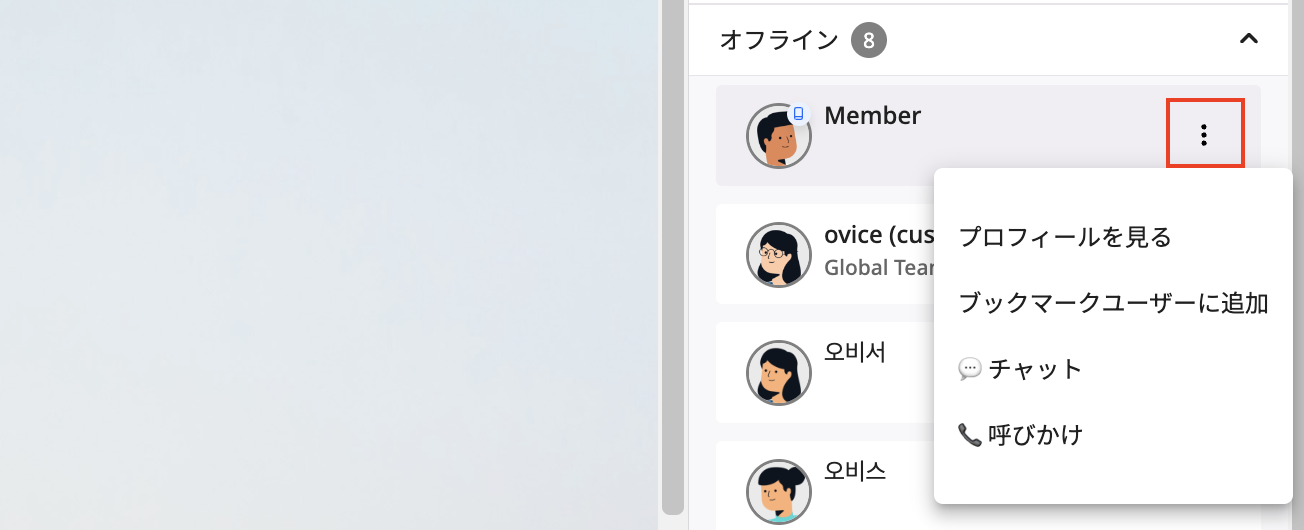Screen dimensions: 1304x530
Task: Click the Global Team subtitle text
Action: pos(879,268)
